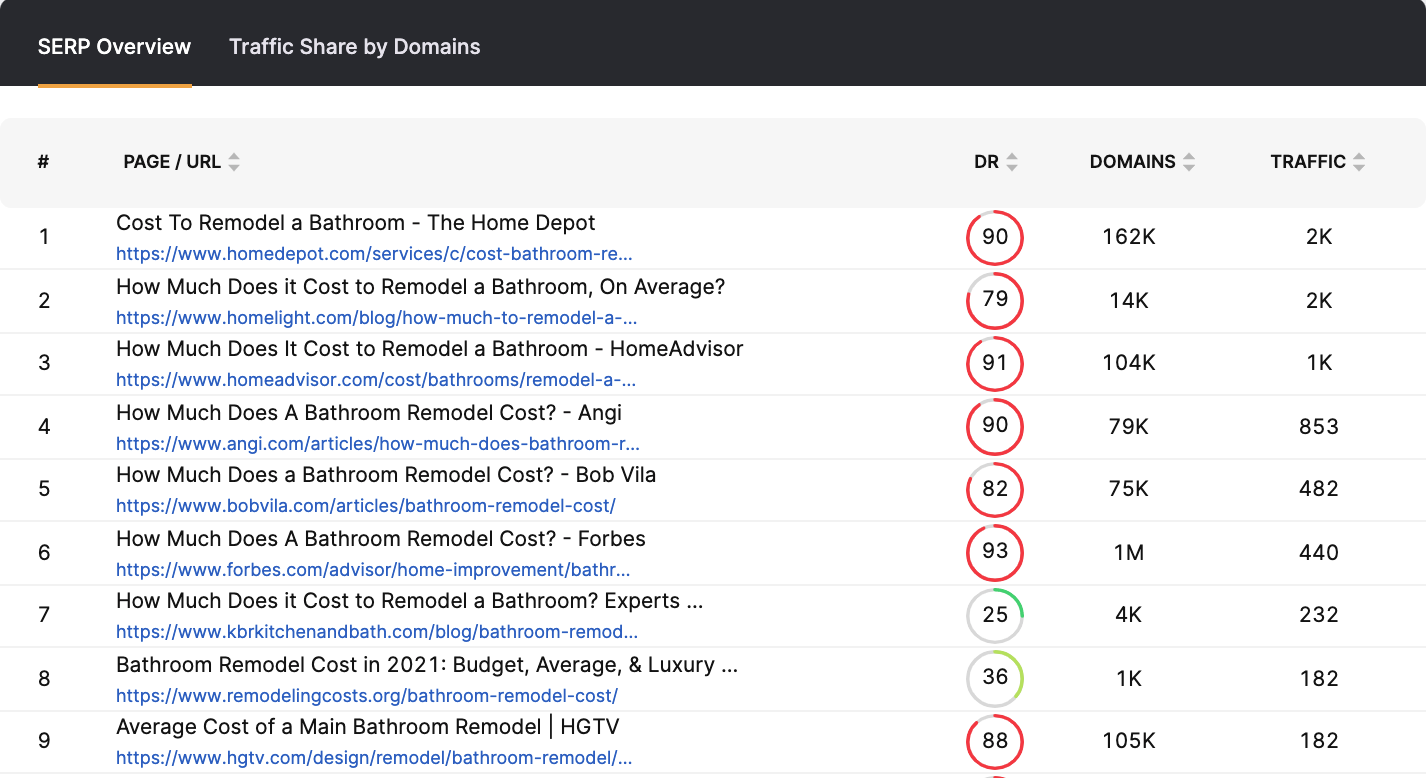Click the 440 traffic value
Viewport: 1426px width, 778px height.
[x=1319, y=553]
